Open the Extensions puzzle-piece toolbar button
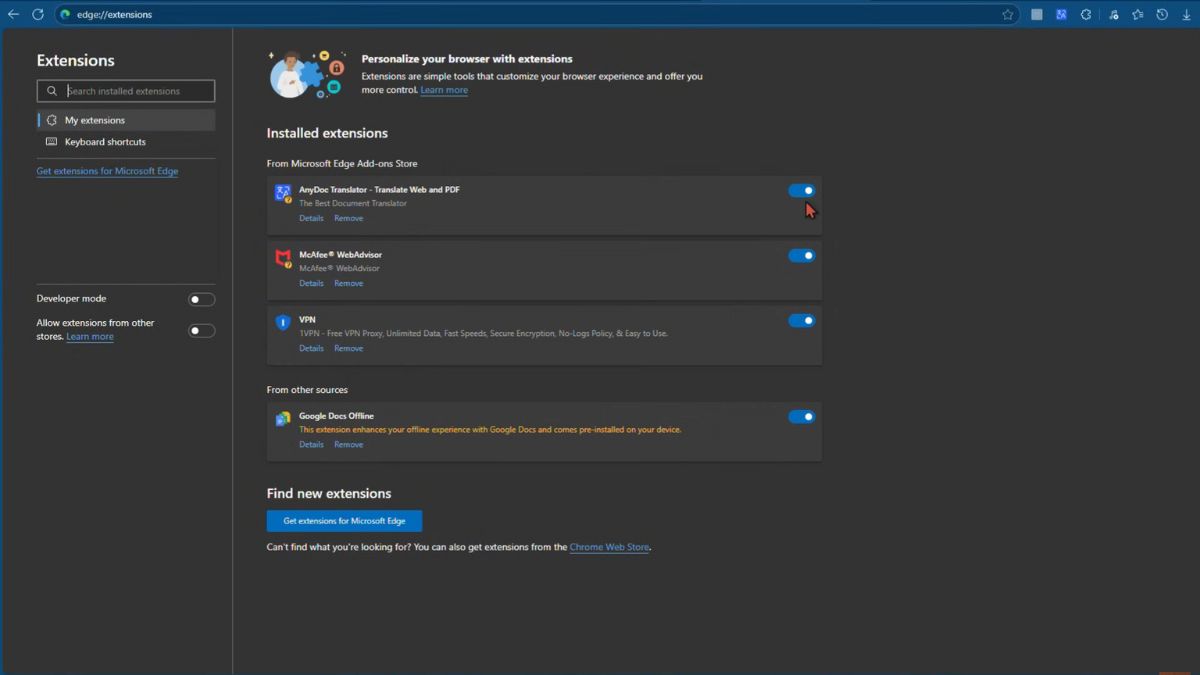Viewport: 1200px width, 675px height. tap(1086, 14)
